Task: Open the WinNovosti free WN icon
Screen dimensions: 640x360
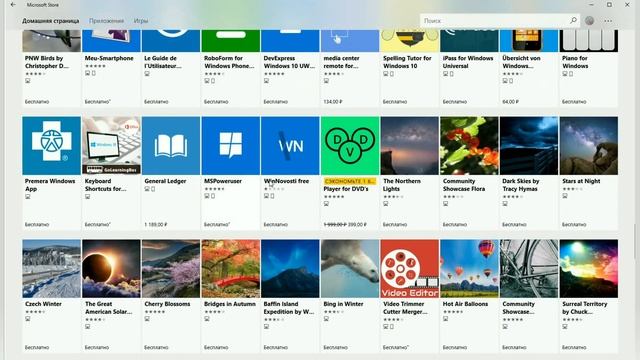Action: 290,146
